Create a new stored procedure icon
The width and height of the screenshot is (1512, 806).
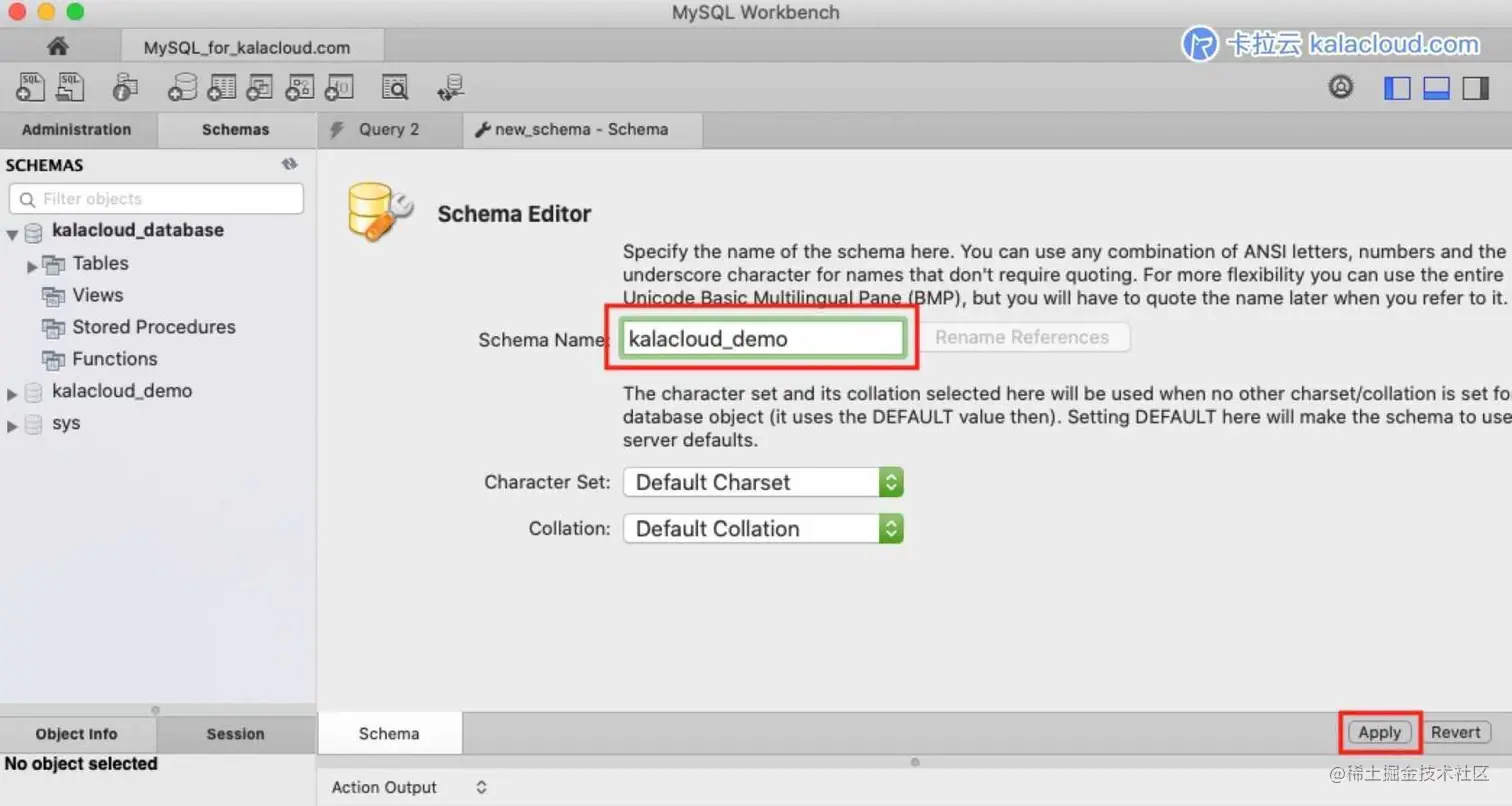point(300,87)
